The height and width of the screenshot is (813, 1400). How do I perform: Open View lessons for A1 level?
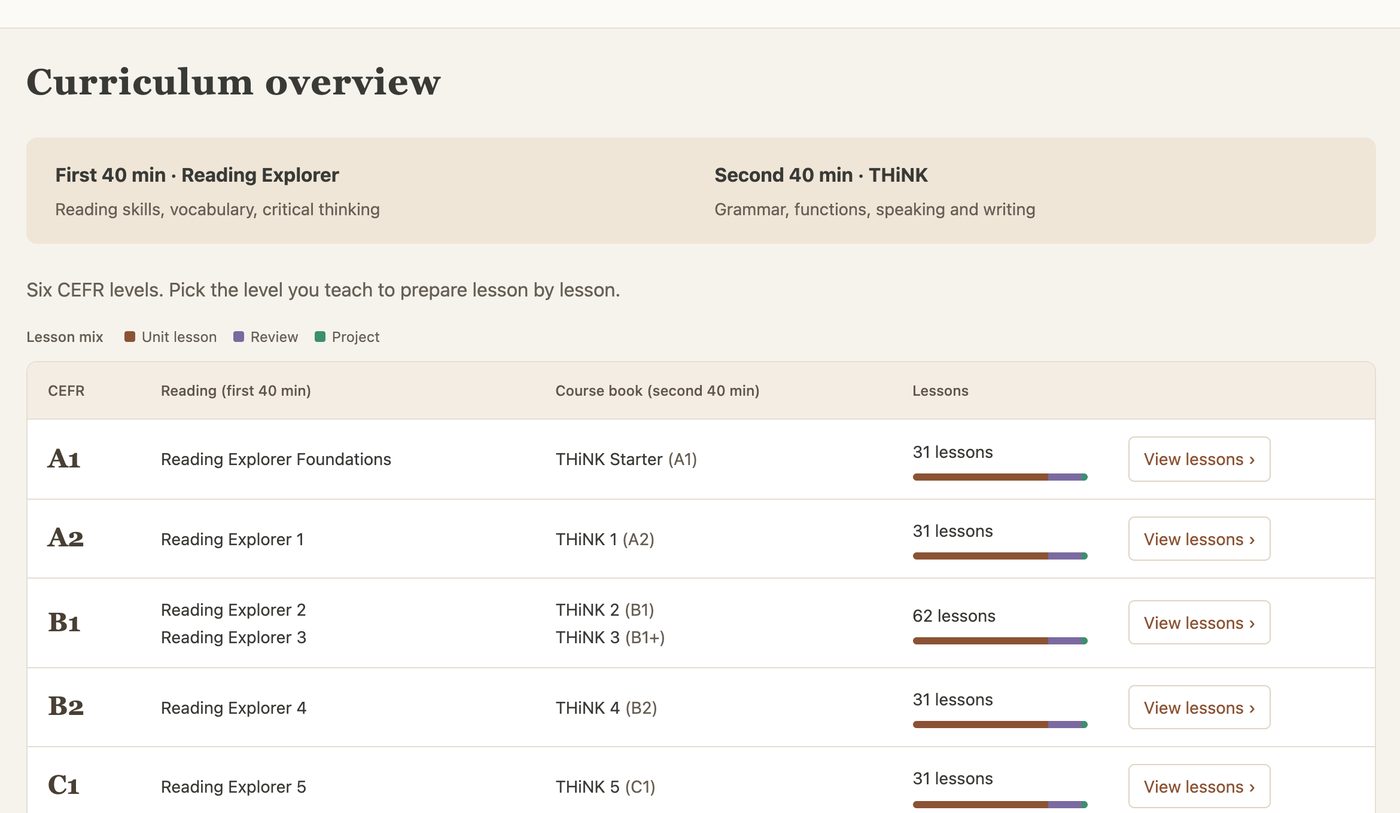(x=1199, y=459)
